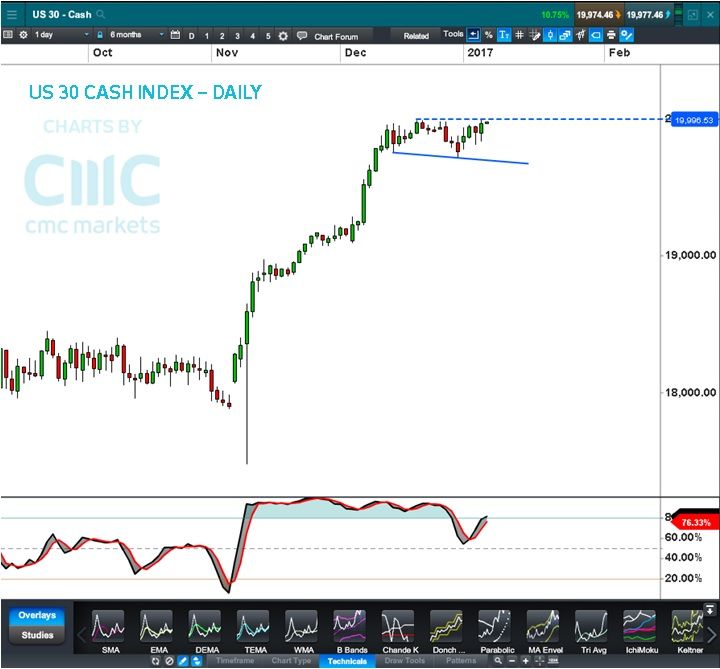Click the Chart Forum speech bubble icon
Viewport: 720px width, 669px height.
(x=302, y=35)
